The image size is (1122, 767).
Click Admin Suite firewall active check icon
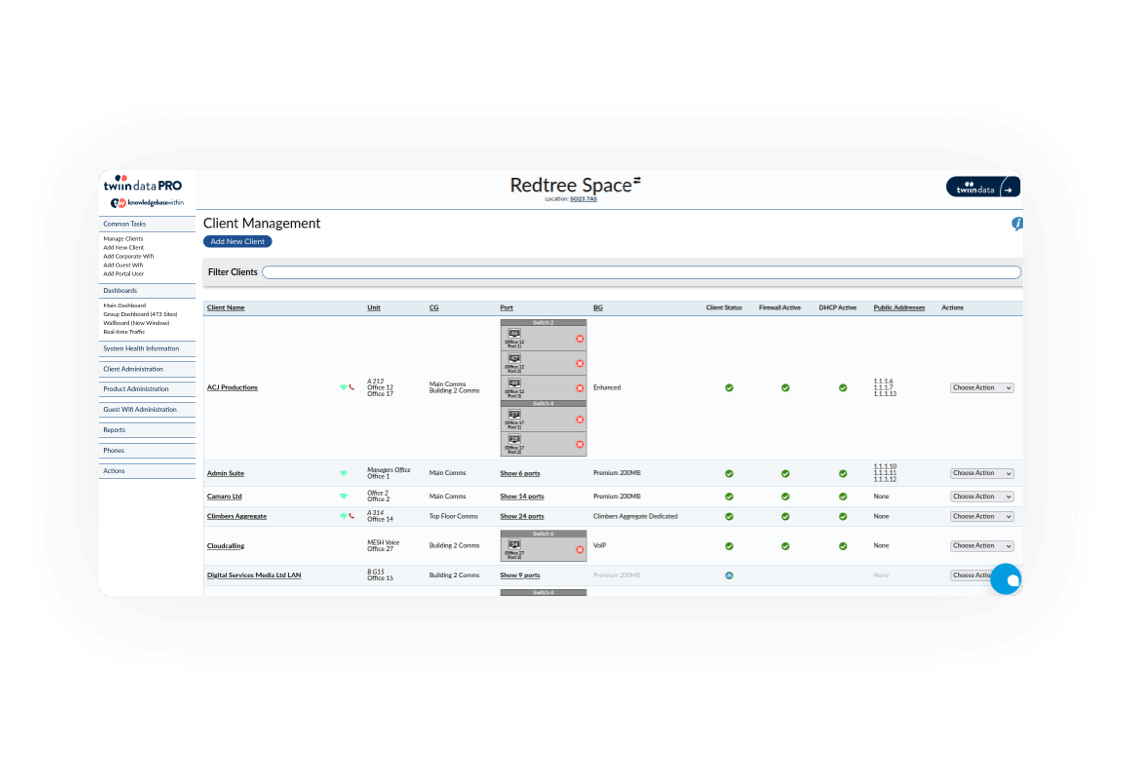tap(785, 474)
